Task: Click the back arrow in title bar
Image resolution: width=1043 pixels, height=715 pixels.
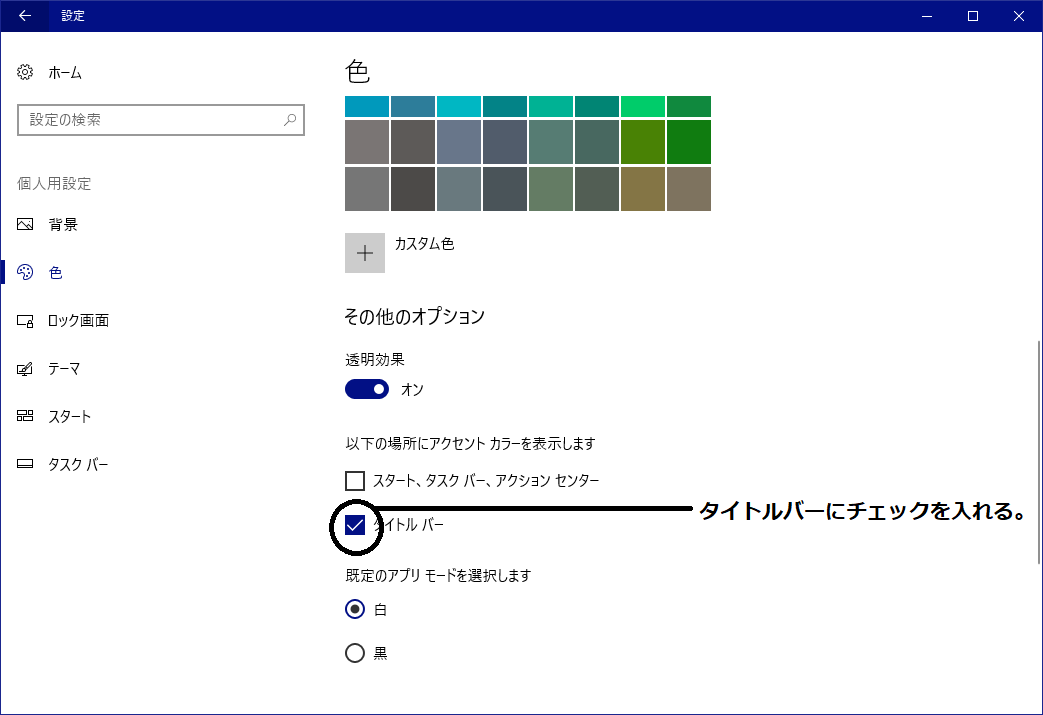Action: (x=24, y=16)
